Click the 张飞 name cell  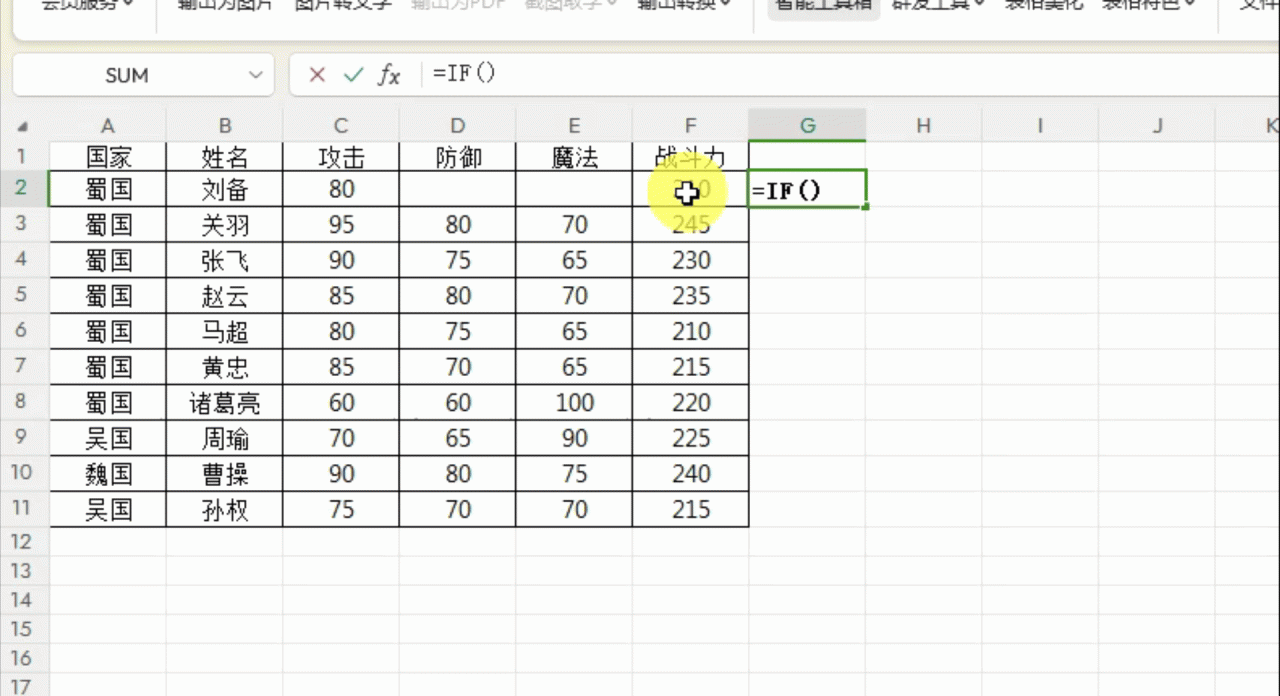click(225, 260)
